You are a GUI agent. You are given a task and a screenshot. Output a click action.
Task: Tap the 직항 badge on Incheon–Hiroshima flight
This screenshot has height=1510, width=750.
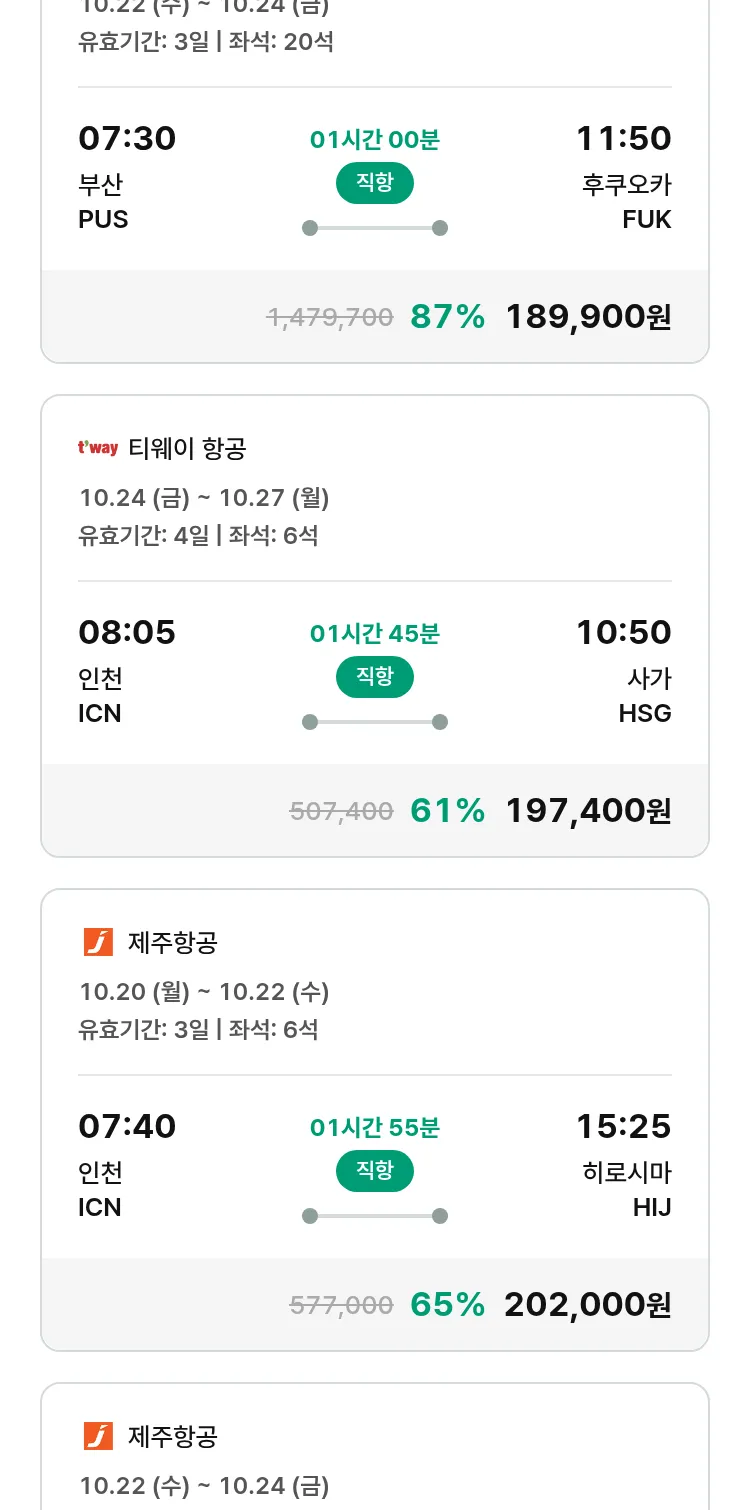point(374,1171)
